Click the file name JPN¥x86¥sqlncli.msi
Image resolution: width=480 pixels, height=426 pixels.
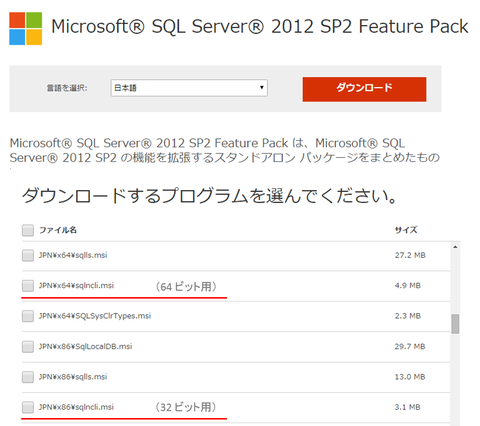tap(76, 407)
